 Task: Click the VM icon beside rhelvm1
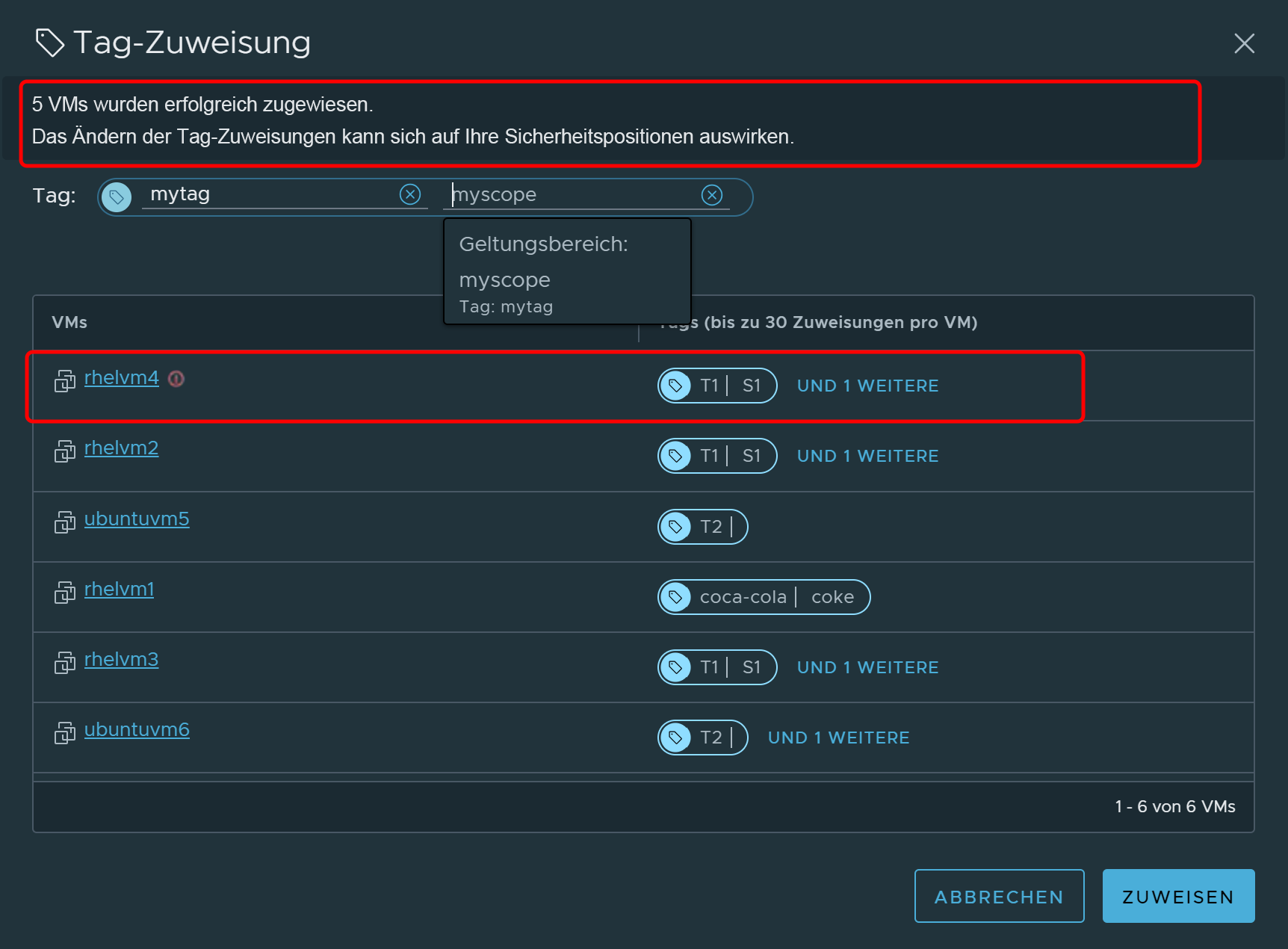click(65, 592)
